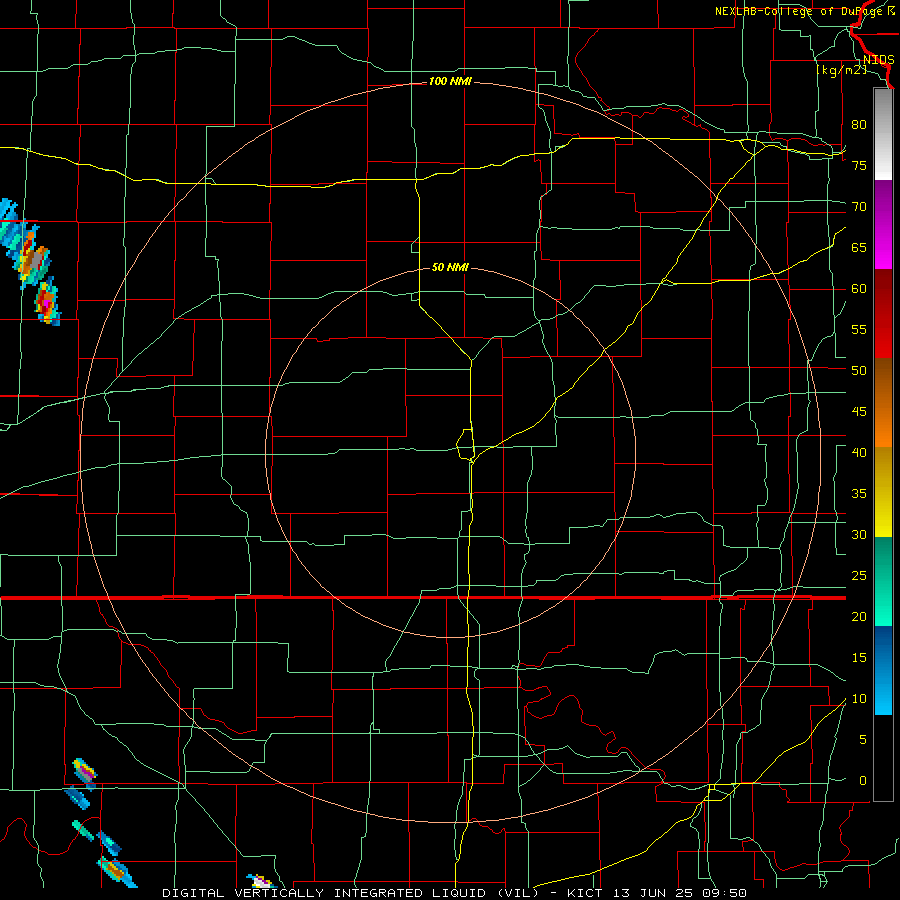Click the 35 value on the color scale

point(859,494)
